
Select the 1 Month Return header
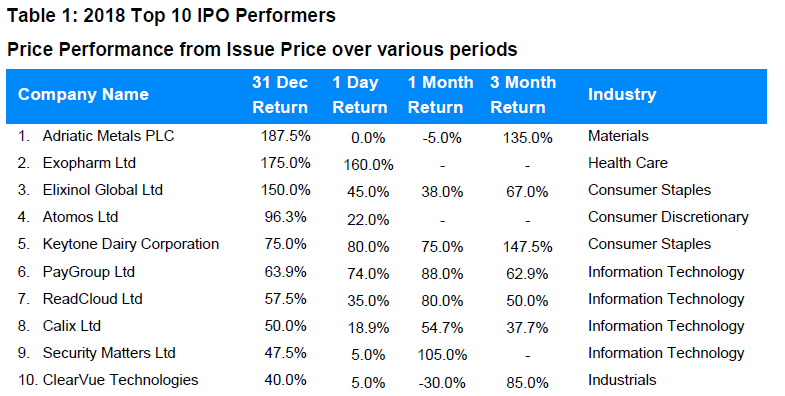441,95
